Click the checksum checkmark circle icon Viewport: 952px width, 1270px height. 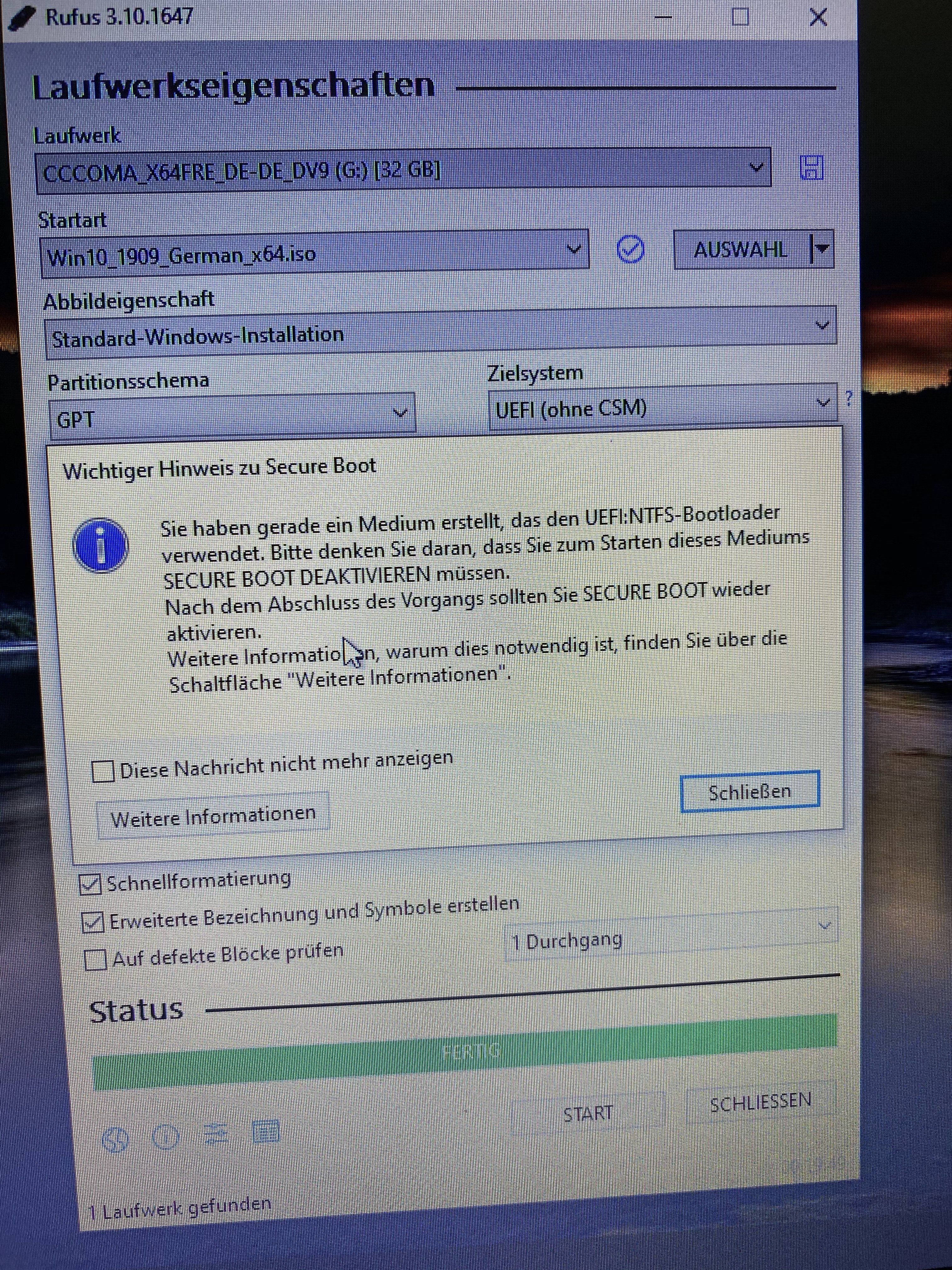[630, 250]
